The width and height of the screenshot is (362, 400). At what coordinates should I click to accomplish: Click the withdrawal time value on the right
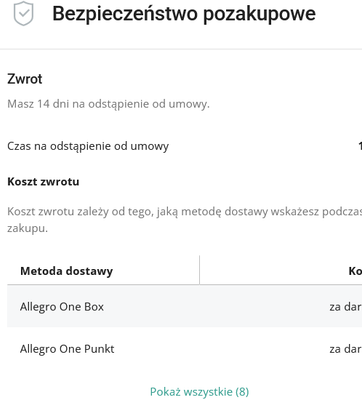(x=360, y=146)
